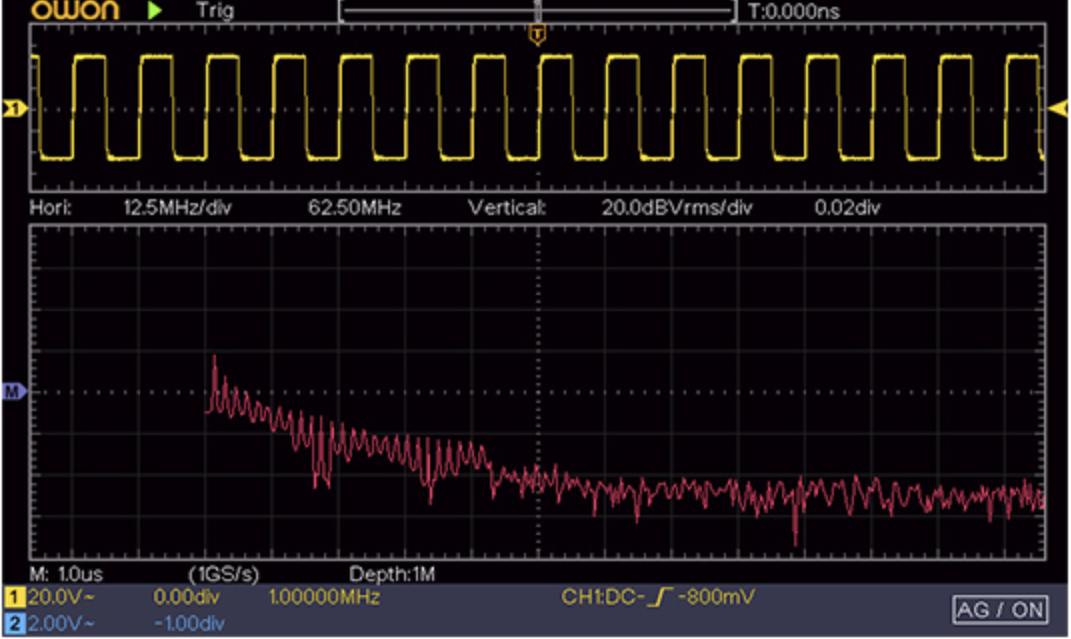Select the purple M math reference marker

click(x=14, y=392)
